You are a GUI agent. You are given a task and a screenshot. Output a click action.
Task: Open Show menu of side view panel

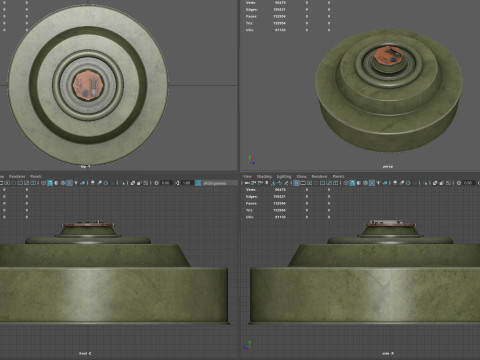301,176
